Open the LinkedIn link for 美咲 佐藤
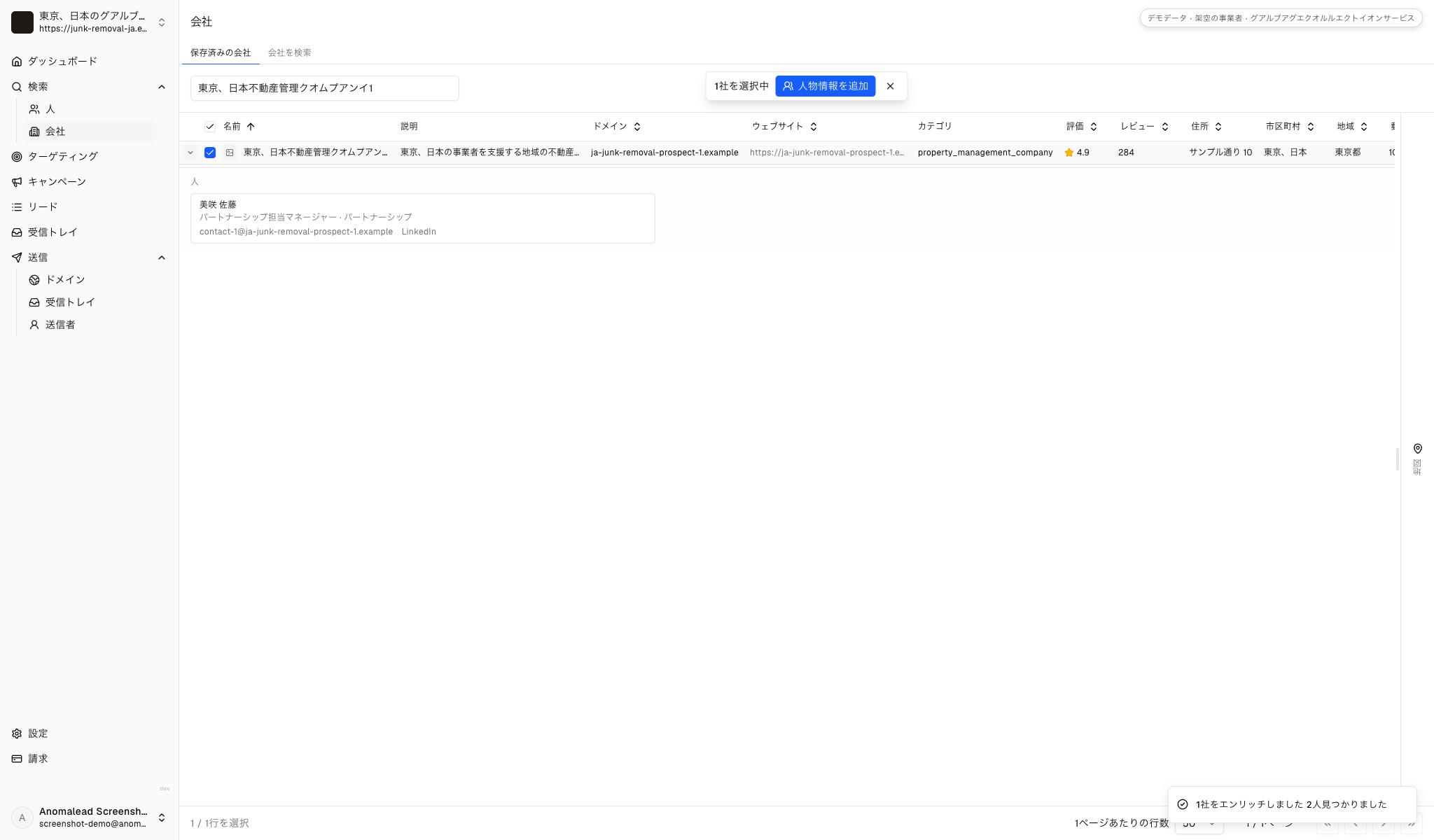 pyautogui.click(x=419, y=232)
